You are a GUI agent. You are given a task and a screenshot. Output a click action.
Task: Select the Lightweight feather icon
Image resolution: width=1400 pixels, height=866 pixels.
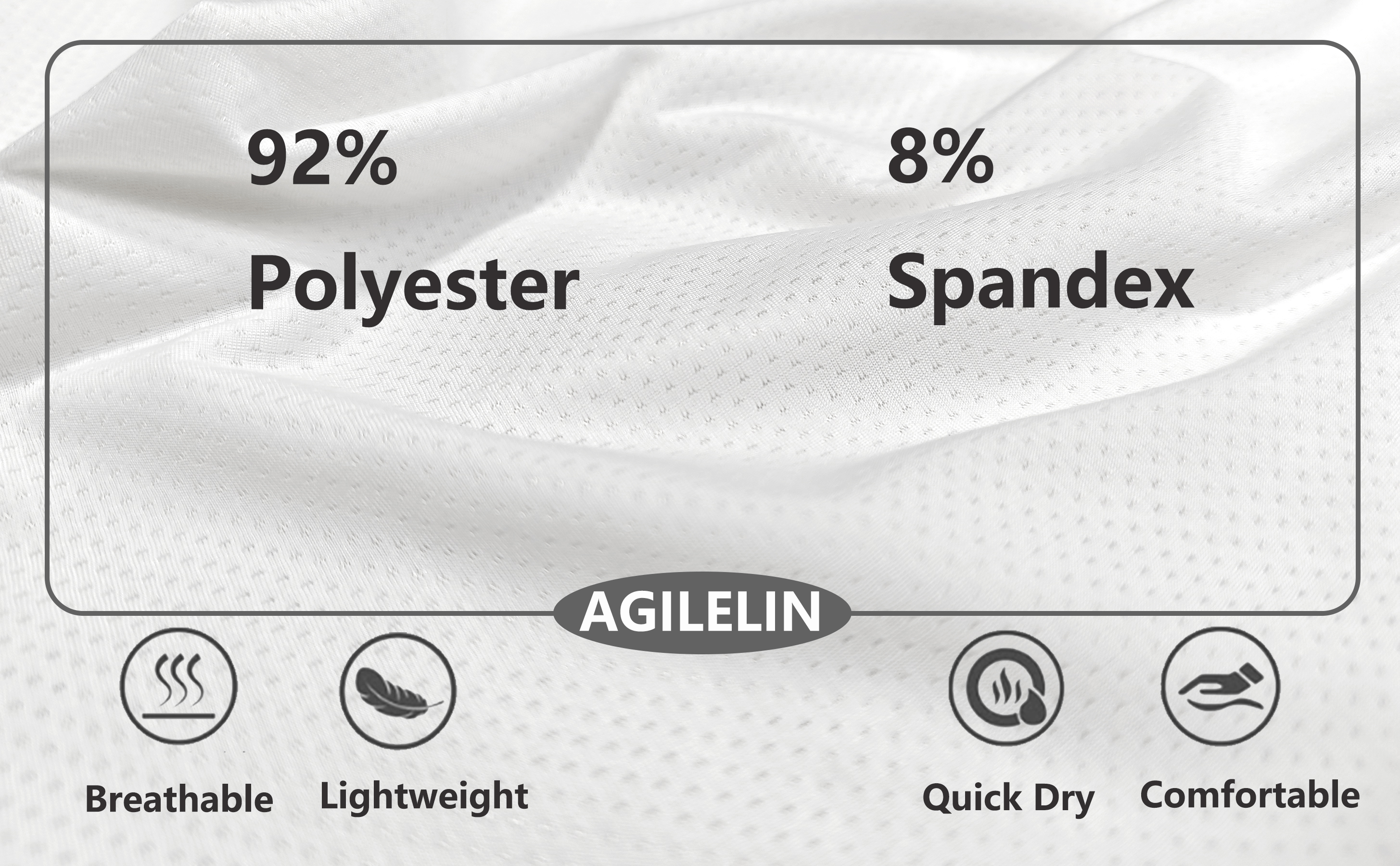coord(398,690)
